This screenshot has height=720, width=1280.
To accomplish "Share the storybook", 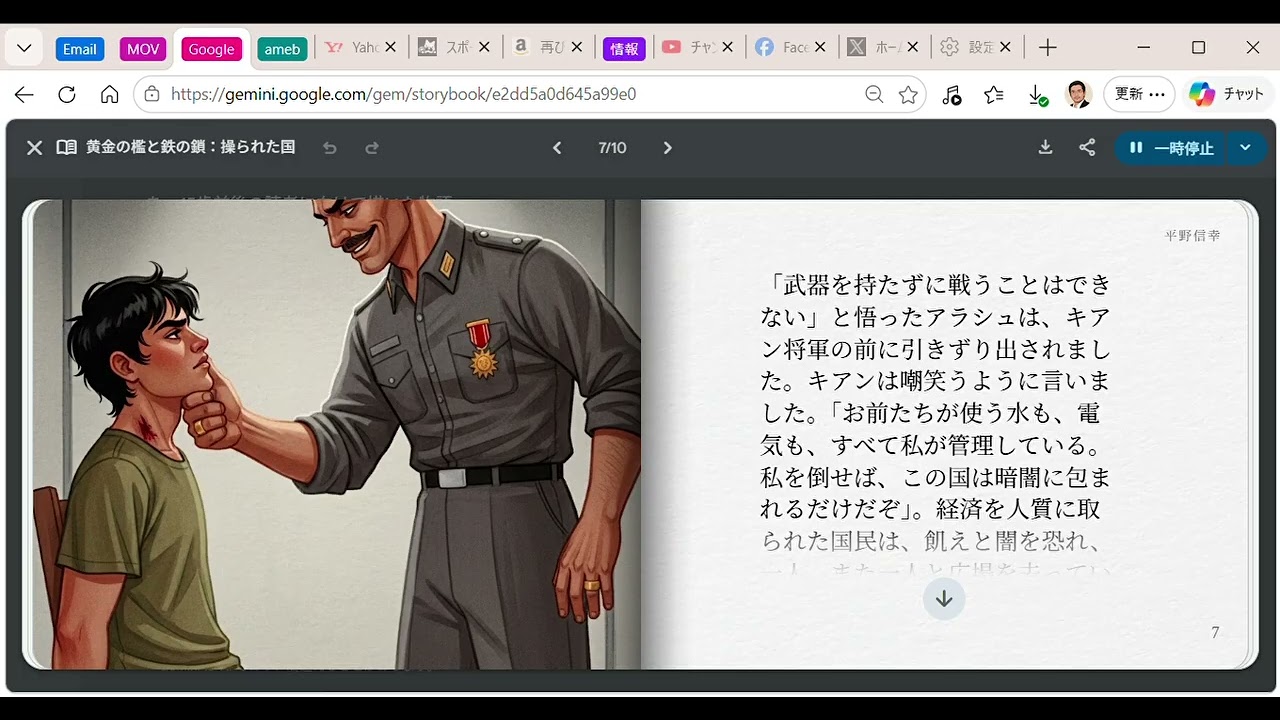I will click(1087, 148).
